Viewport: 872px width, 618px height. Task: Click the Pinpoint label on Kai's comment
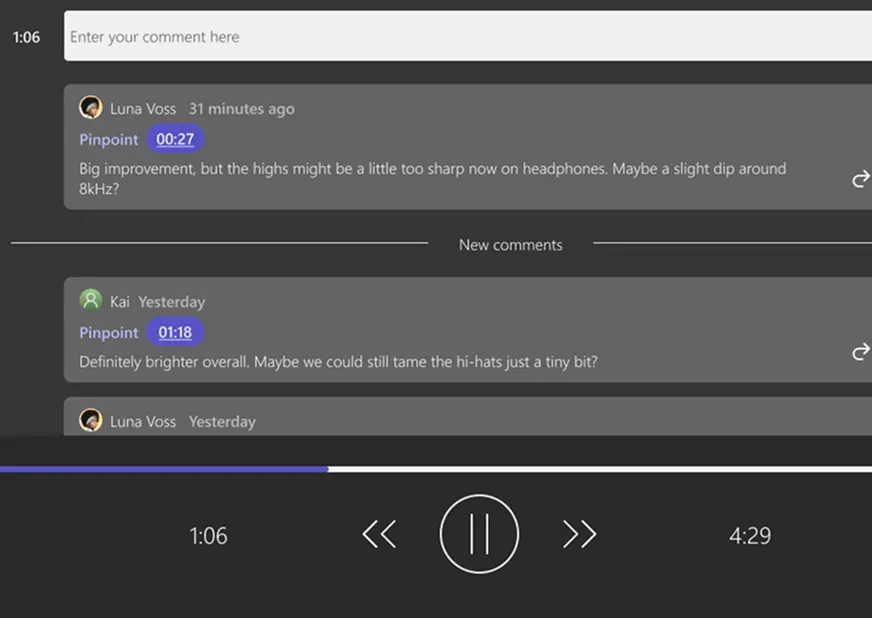click(x=109, y=332)
